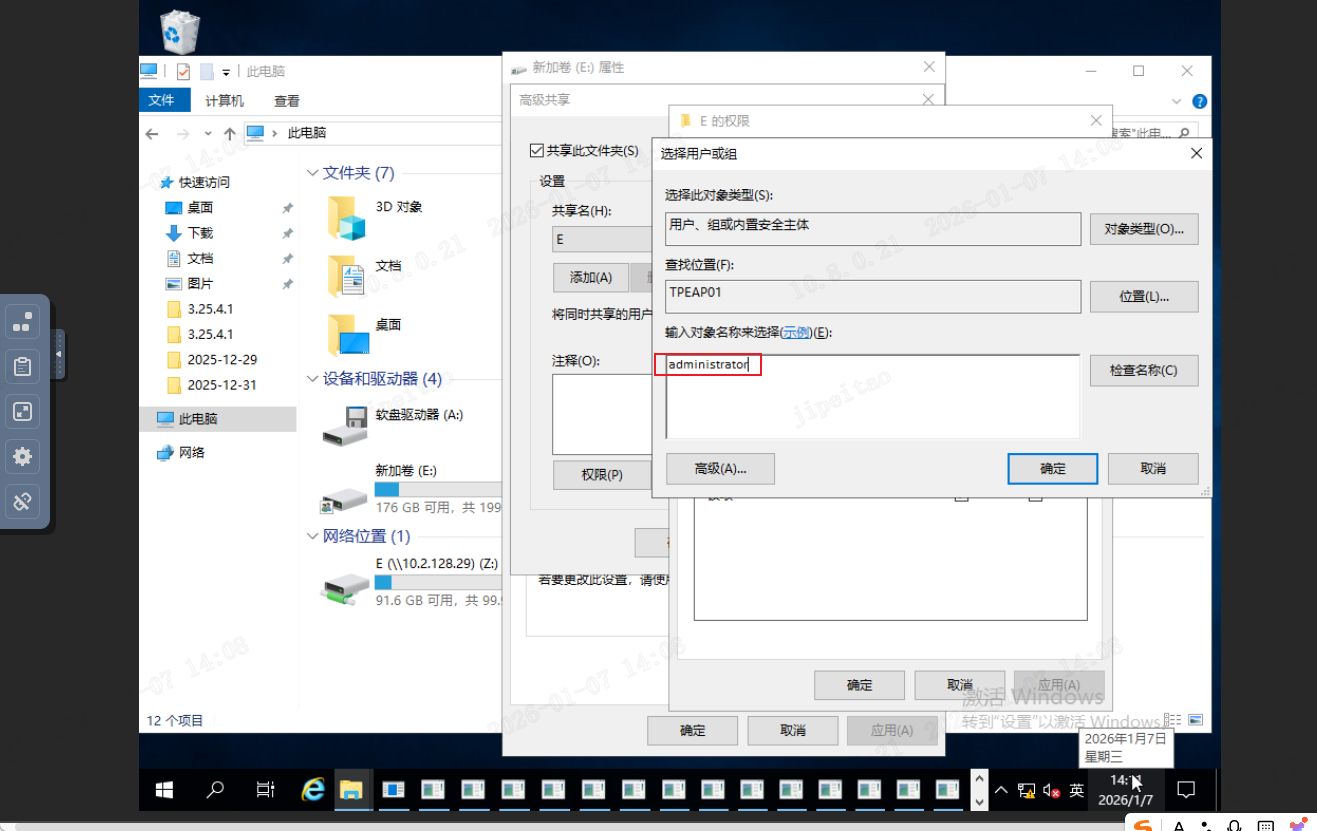This screenshot has height=831, width=1317.
Task: Click the fullscreen icon on floating sidebar
Action: (x=22, y=412)
